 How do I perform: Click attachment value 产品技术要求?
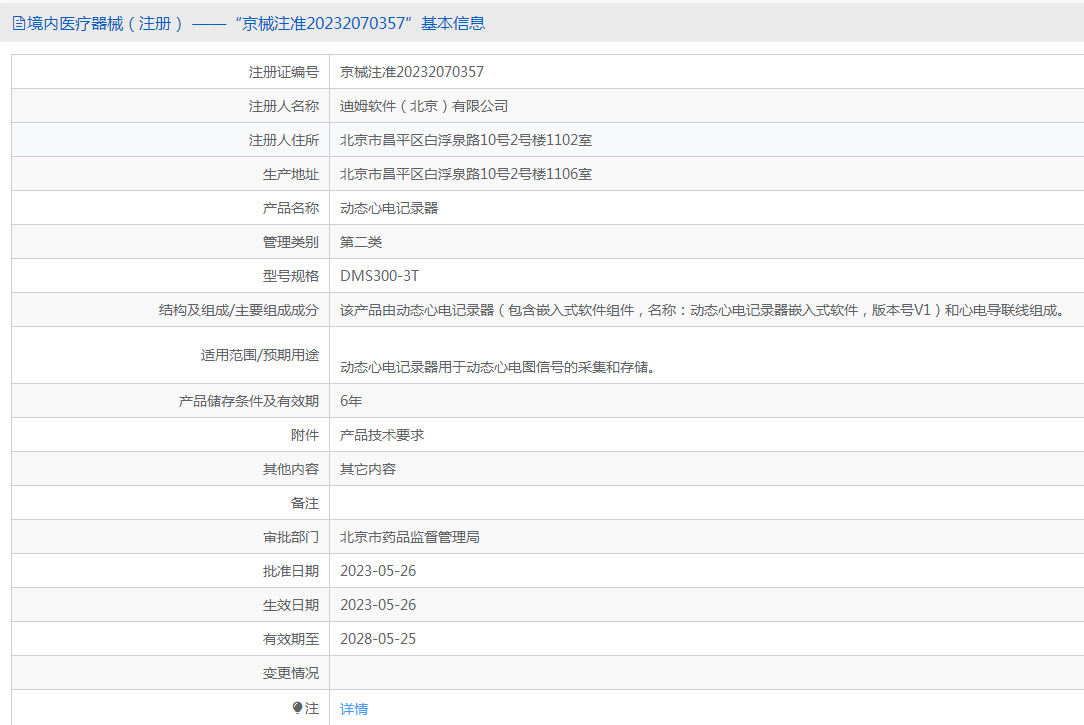pyautogui.click(x=382, y=435)
